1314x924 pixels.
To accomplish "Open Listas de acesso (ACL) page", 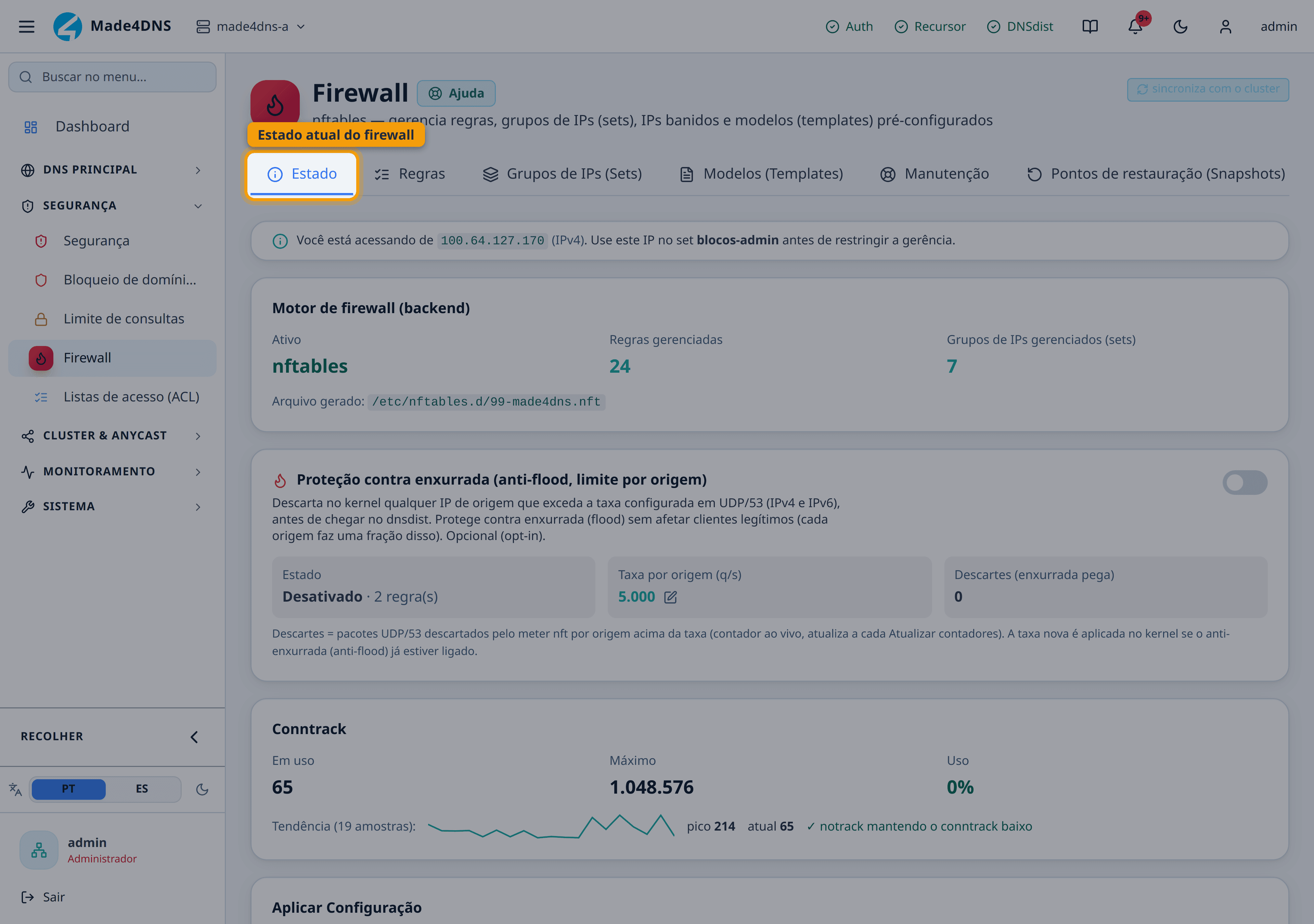I will point(112,397).
